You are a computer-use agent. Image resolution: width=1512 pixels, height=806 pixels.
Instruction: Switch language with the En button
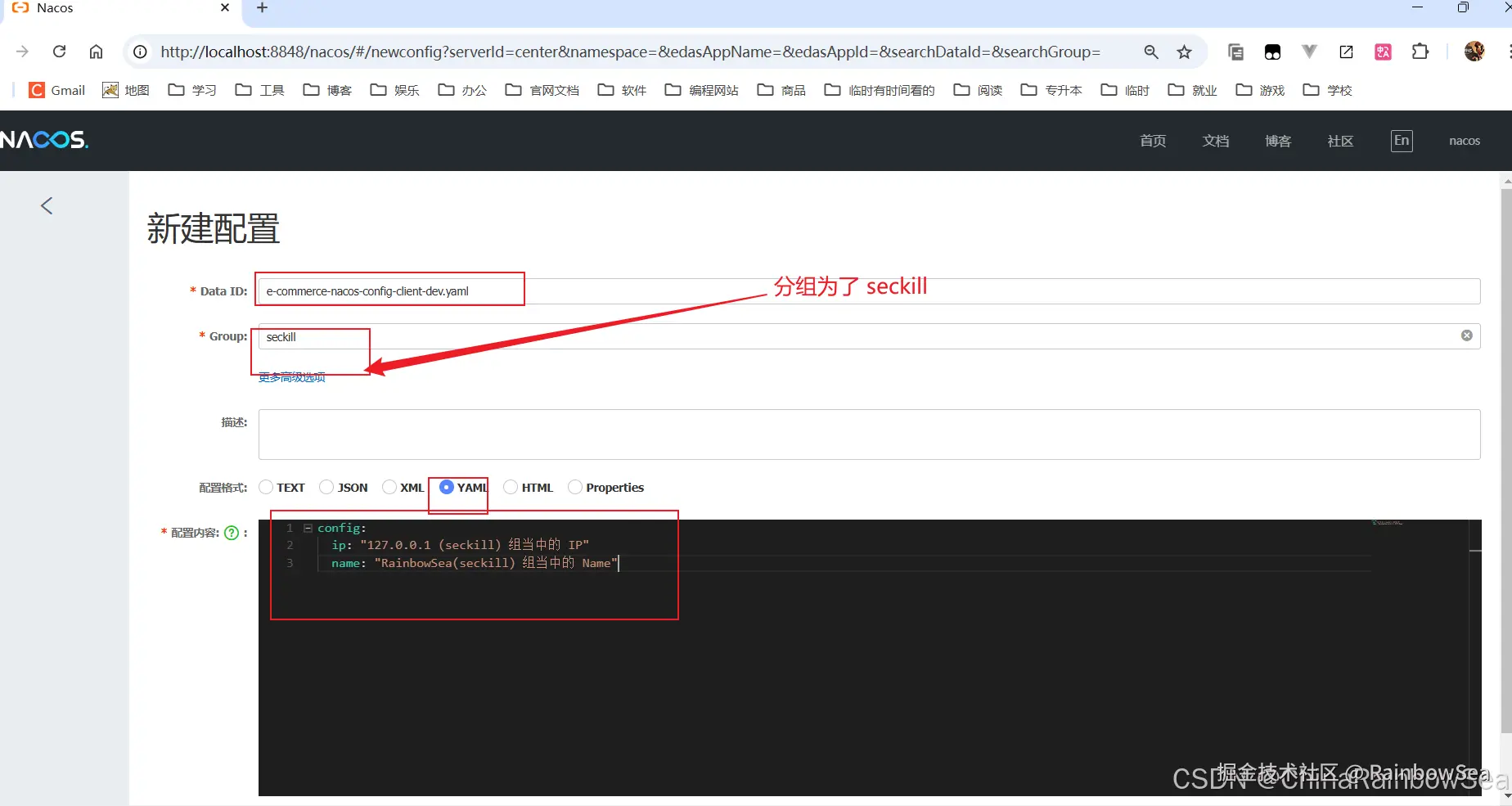tap(1402, 141)
